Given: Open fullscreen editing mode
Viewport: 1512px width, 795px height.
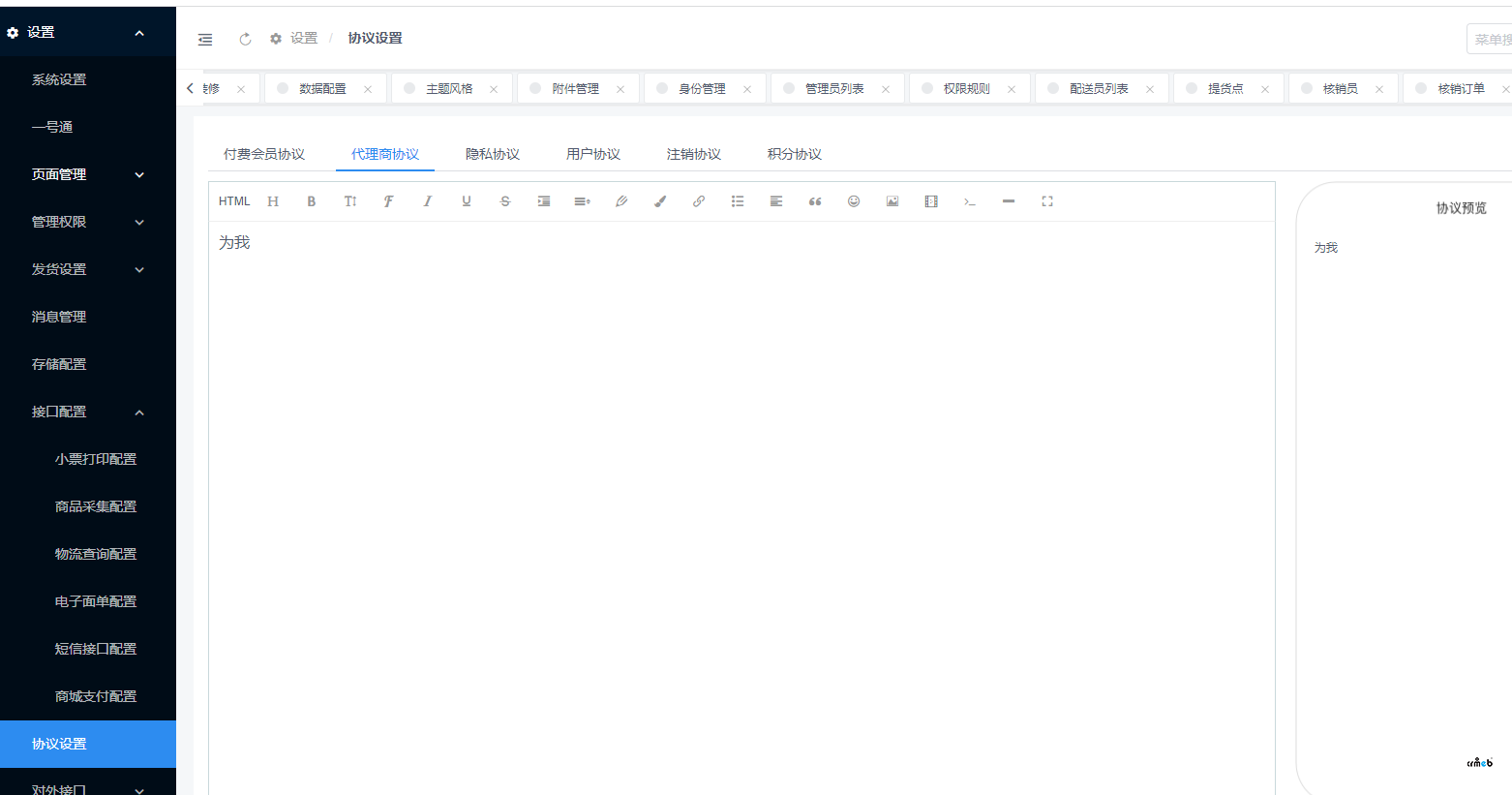Looking at the screenshot, I should click(1046, 200).
